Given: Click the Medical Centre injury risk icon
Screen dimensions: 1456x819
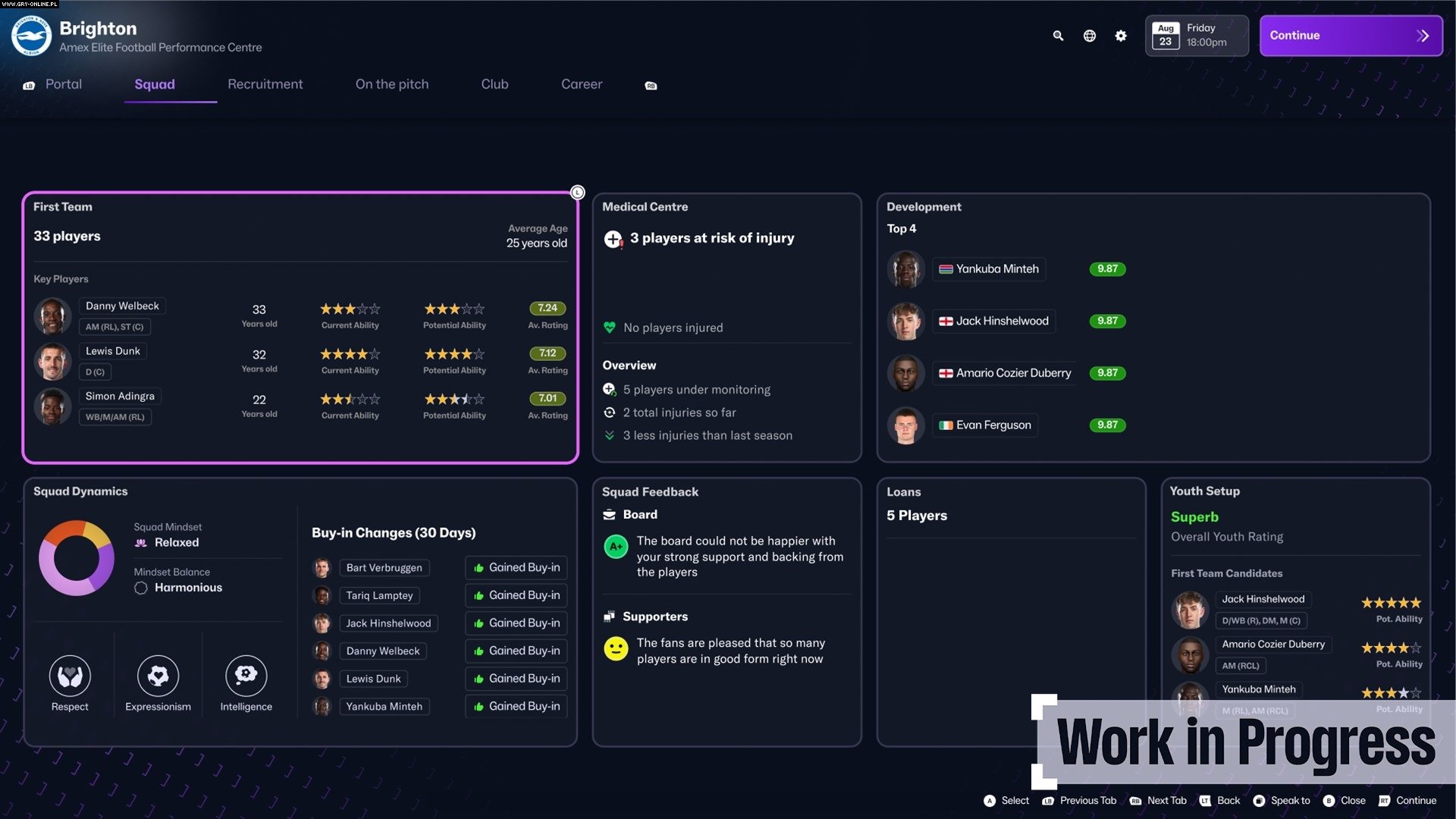Looking at the screenshot, I should coord(611,239).
